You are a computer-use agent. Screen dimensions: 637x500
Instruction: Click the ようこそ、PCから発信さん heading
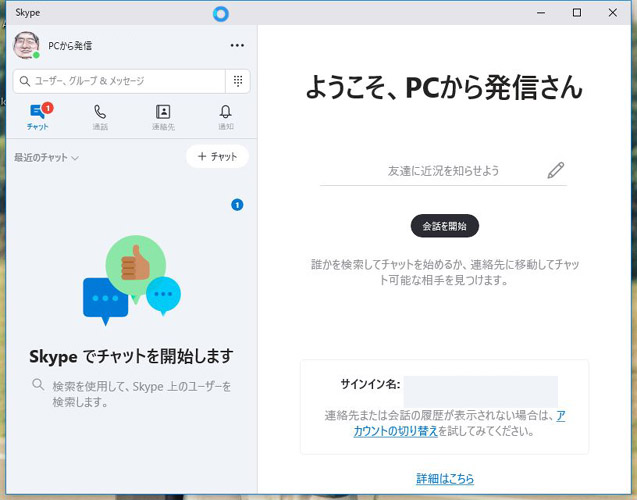tap(444, 87)
